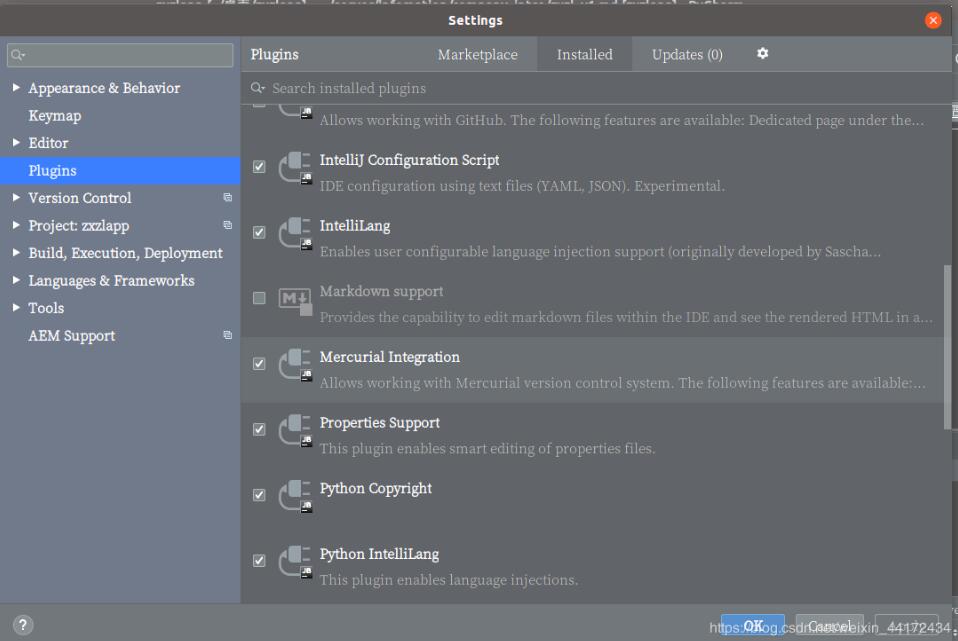Close the Settings dialog
The image size is (958, 641).
[933, 20]
